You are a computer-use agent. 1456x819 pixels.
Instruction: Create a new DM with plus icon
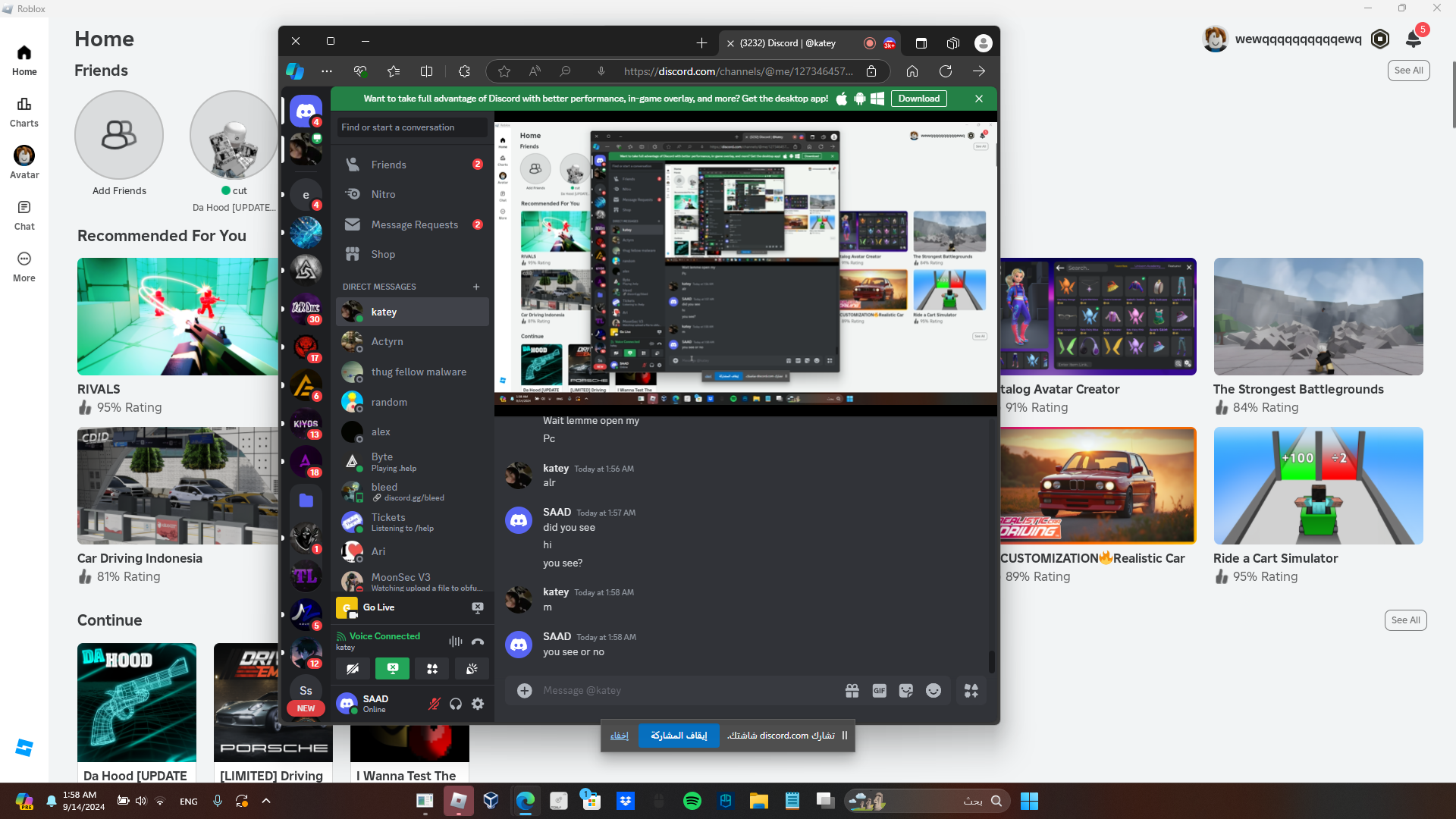(x=476, y=287)
